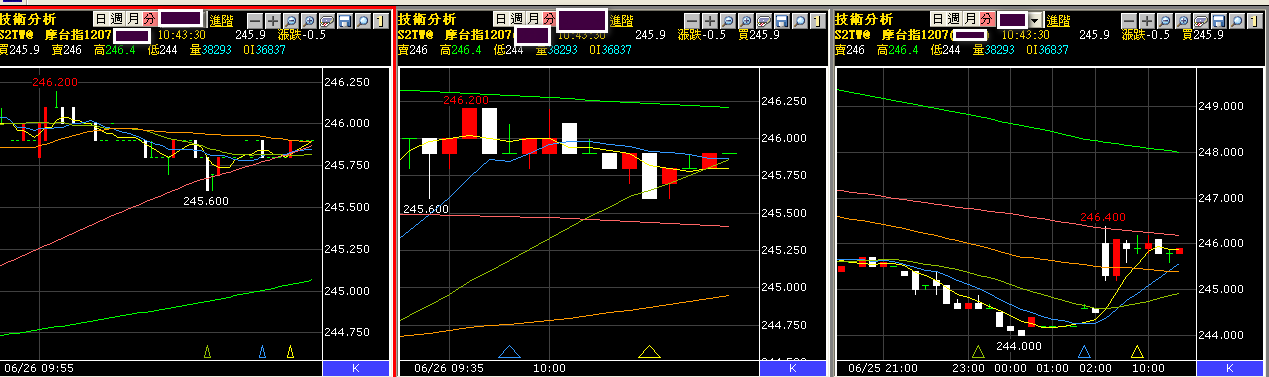
Task: Click the minus button in left chart toolbar
Action: click(256, 20)
